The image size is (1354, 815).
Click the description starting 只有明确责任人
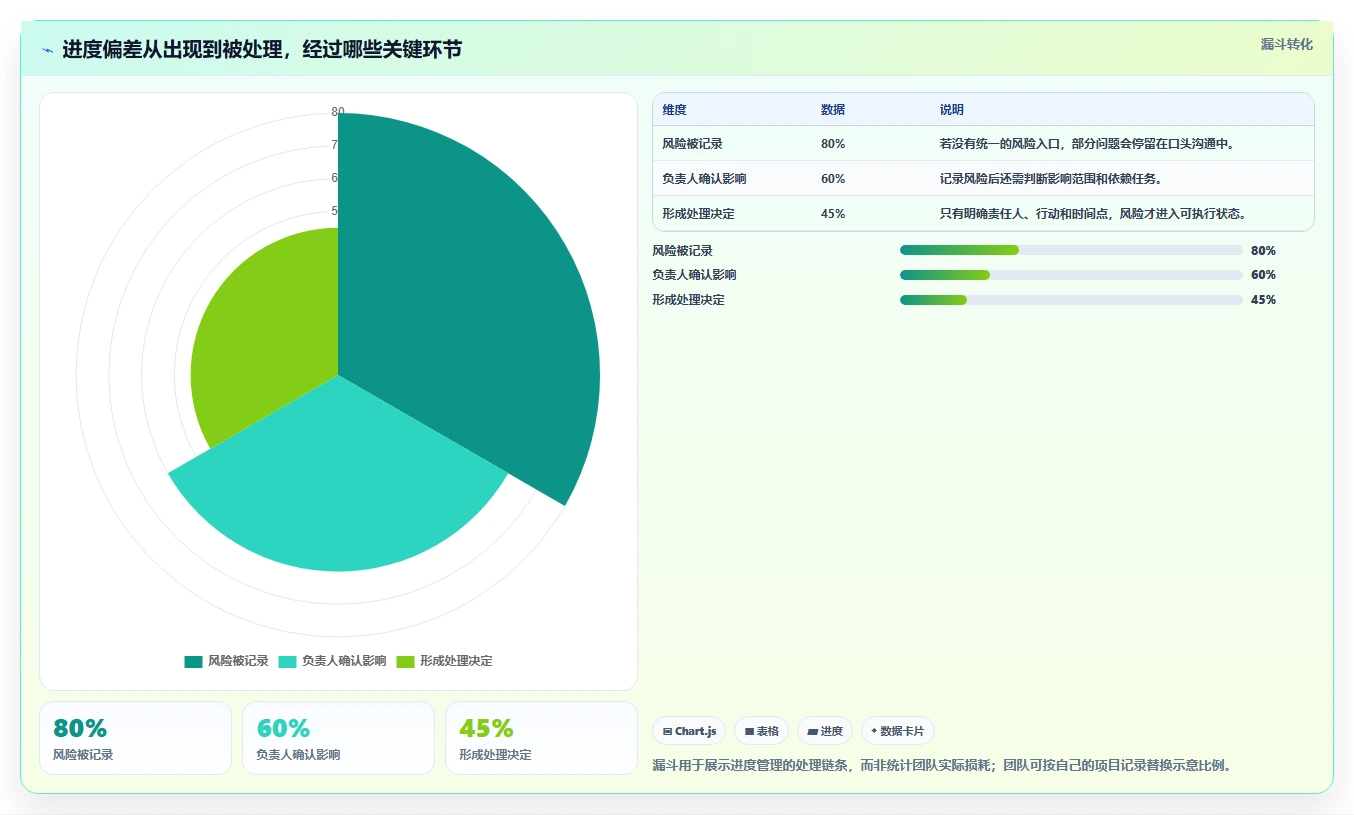click(1096, 214)
